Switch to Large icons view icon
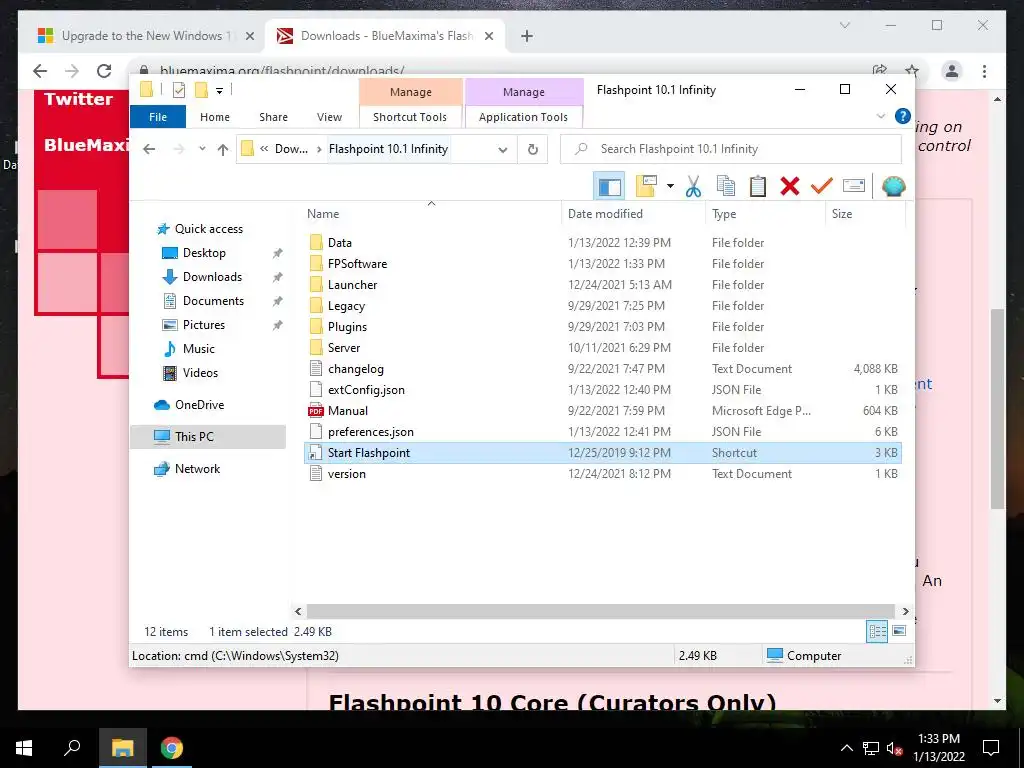 point(899,631)
